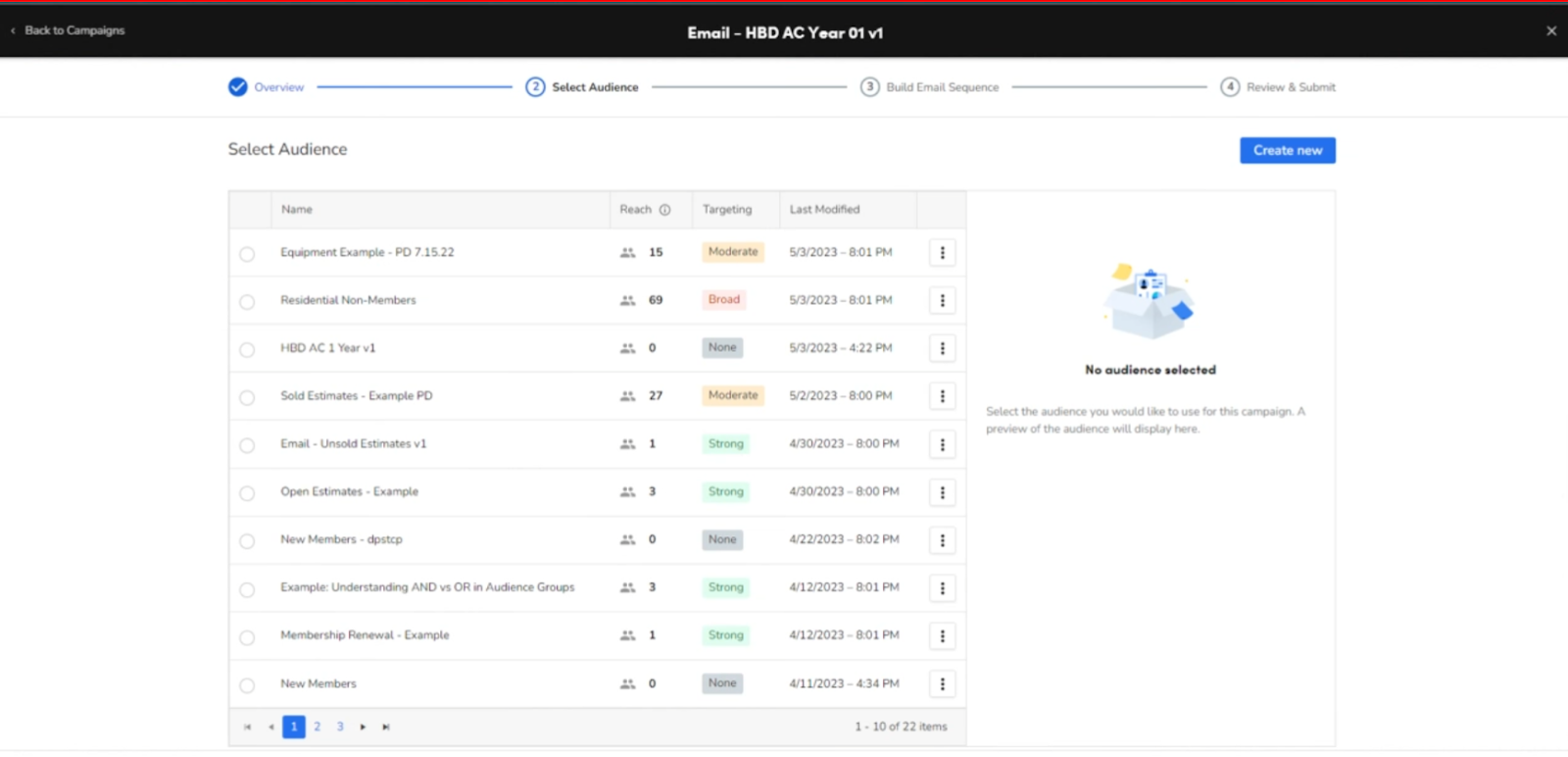The width and height of the screenshot is (1568, 757).
Task: Go Back to Campaigns
Action: pyautogui.click(x=68, y=30)
